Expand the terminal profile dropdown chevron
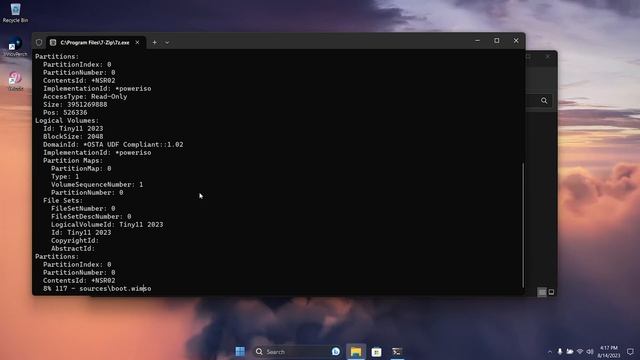640x360 pixels. [167, 42]
